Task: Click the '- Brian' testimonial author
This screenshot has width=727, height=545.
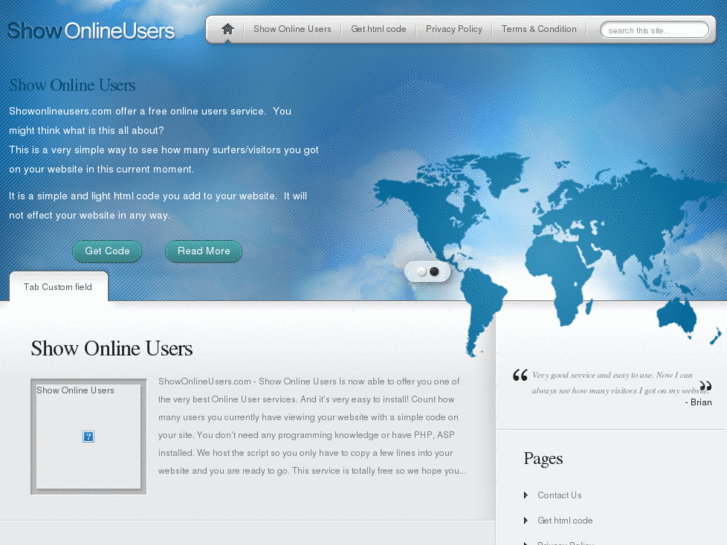Action: point(698,402)
